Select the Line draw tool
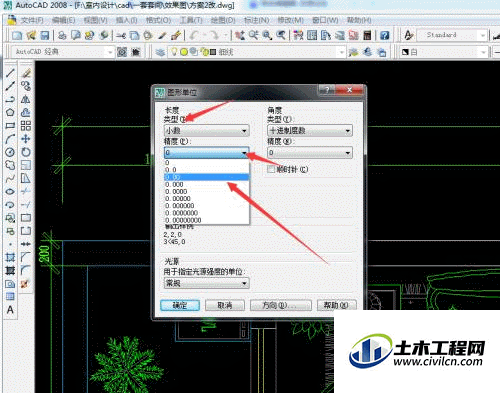This screenshot has width=500, height=393. coord(10,72)
